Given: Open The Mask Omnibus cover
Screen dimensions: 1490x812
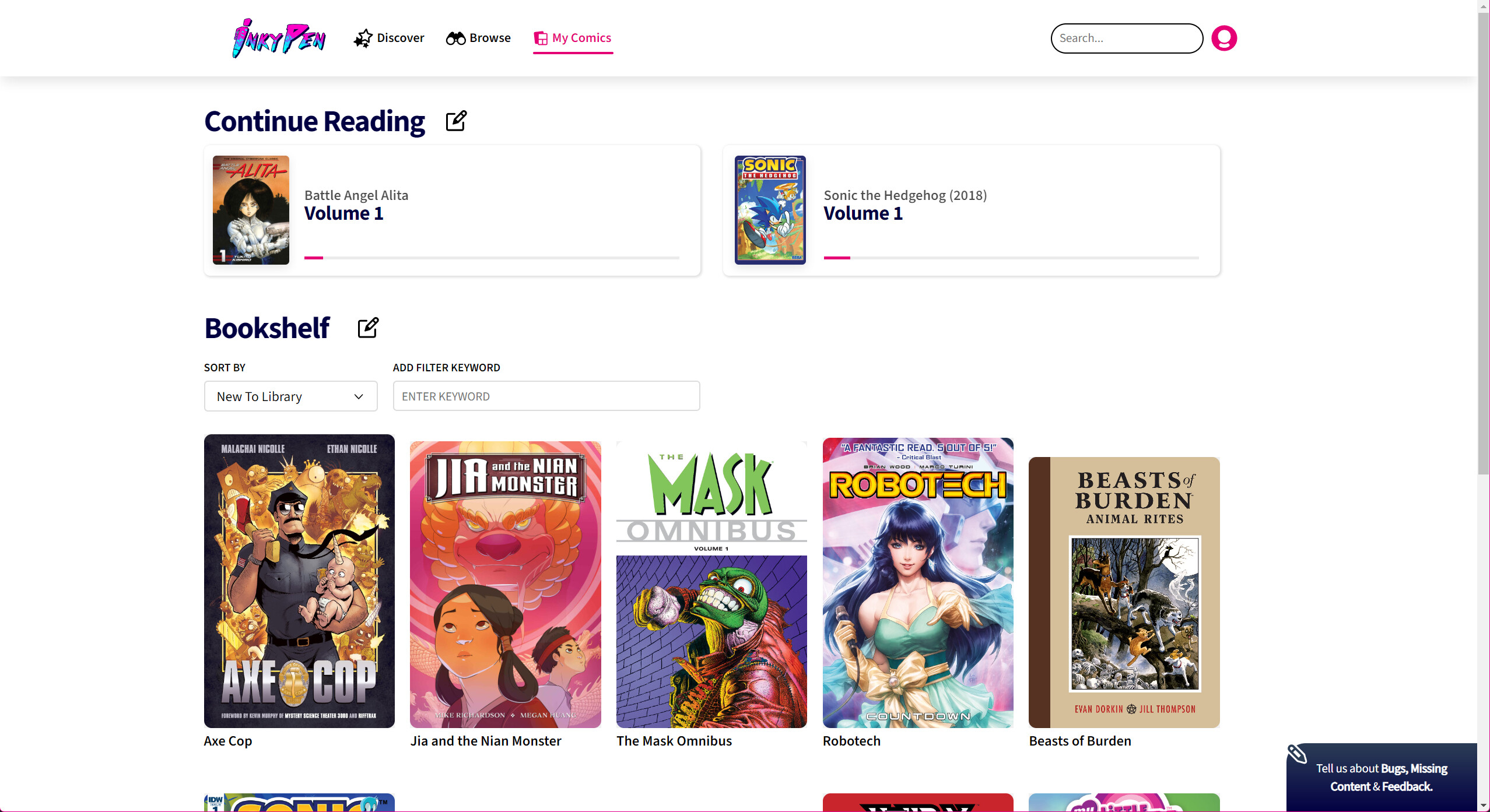Looking at the screenshot, I should tap(711, 585).
